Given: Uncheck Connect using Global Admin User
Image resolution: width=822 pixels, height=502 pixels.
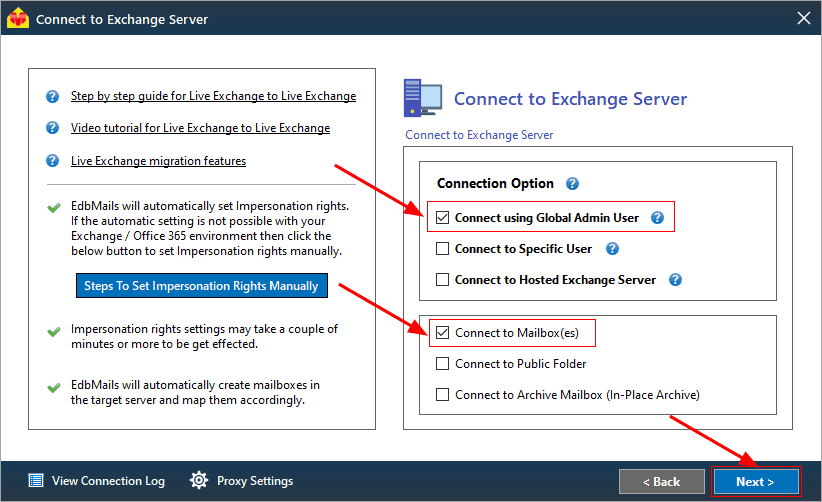Looking at the screenshot, I should 442,217.
